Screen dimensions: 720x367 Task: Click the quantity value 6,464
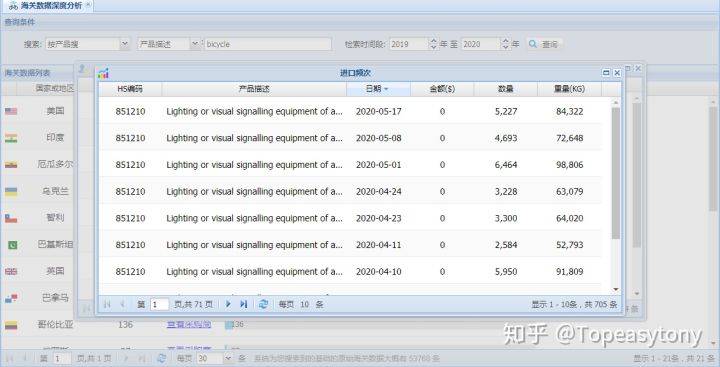[506, 164]
